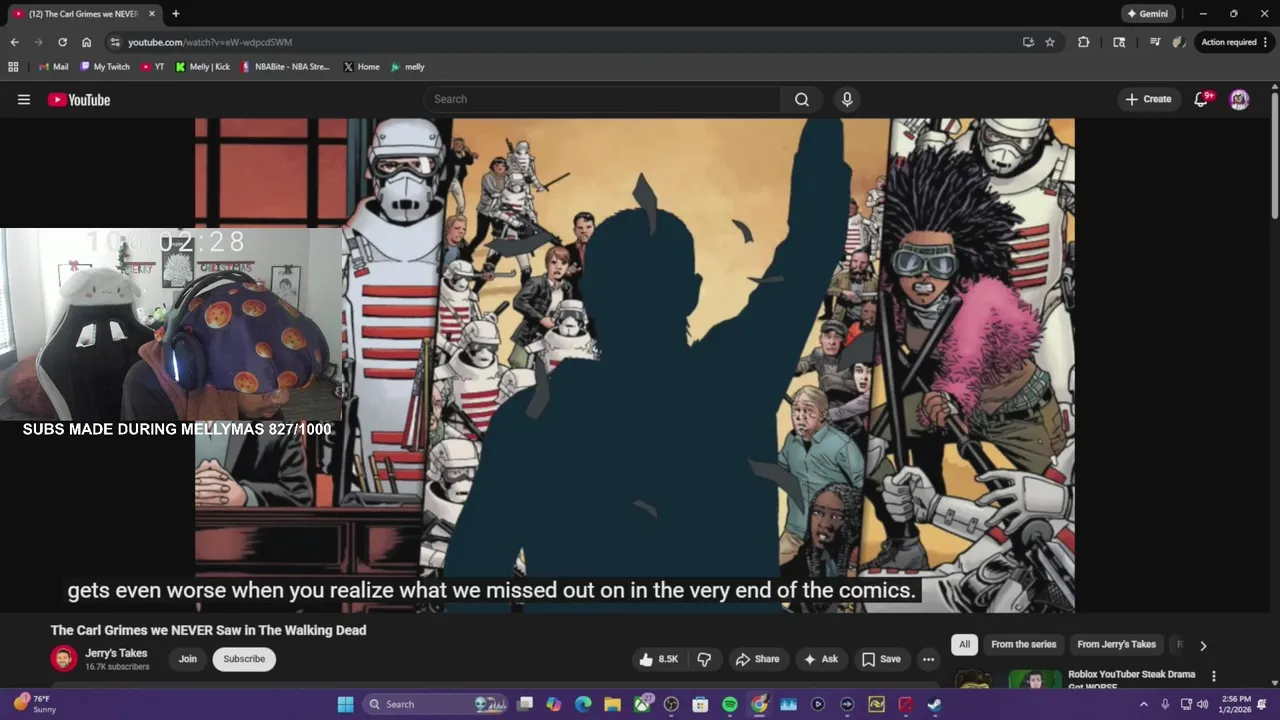Image resolution: width=1280 pixels, height=720 pixels.
Task: Click the Ask button under the video
Action: pos(820,659)
